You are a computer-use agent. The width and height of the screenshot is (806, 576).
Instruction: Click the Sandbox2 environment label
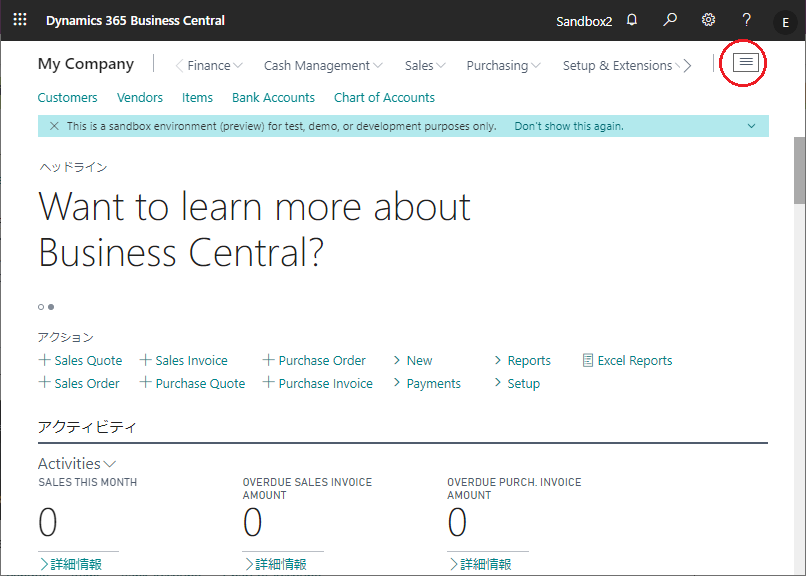coord(584,21)
